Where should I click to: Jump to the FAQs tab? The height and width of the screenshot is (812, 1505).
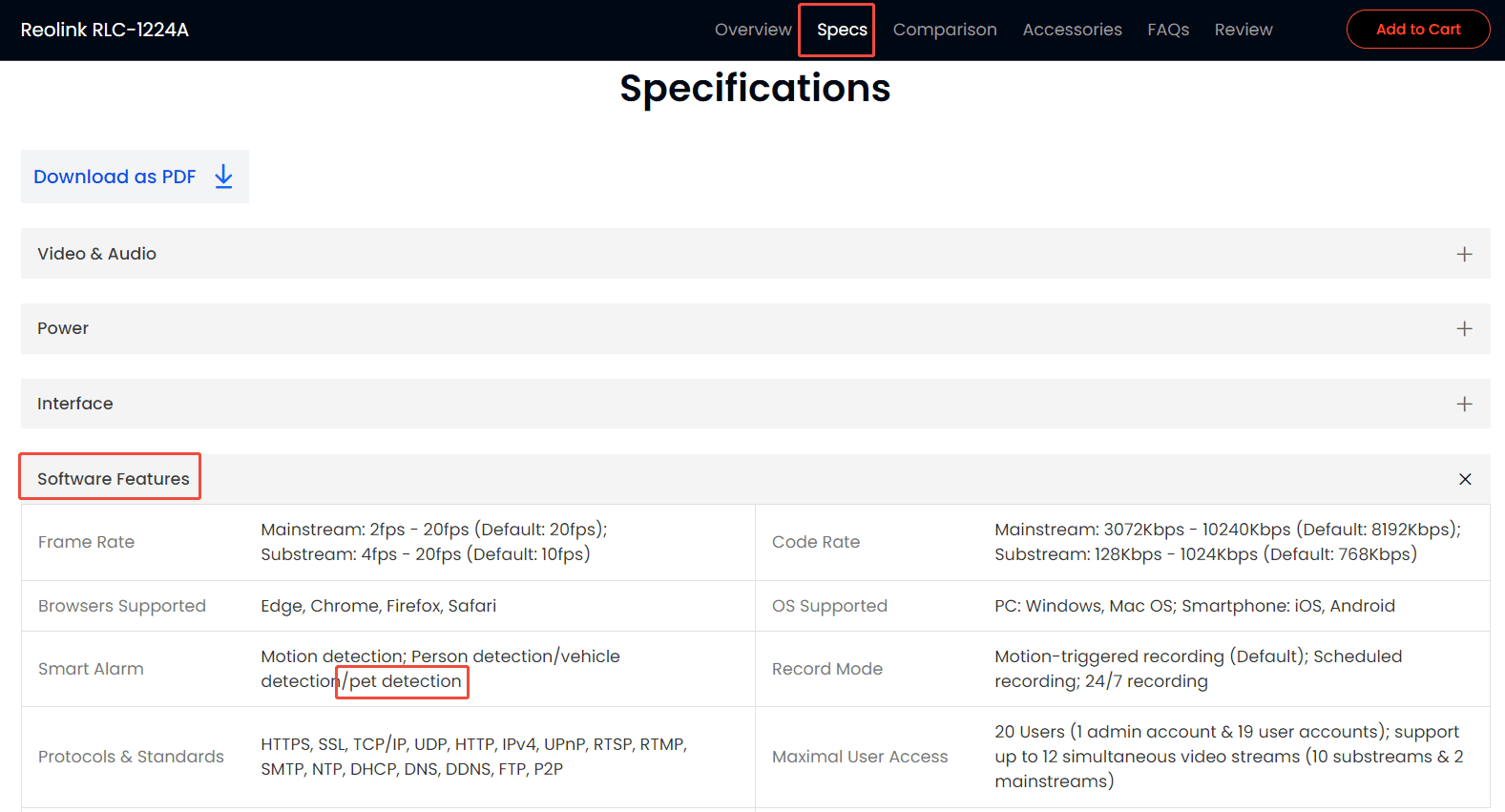coord(1168,30)
